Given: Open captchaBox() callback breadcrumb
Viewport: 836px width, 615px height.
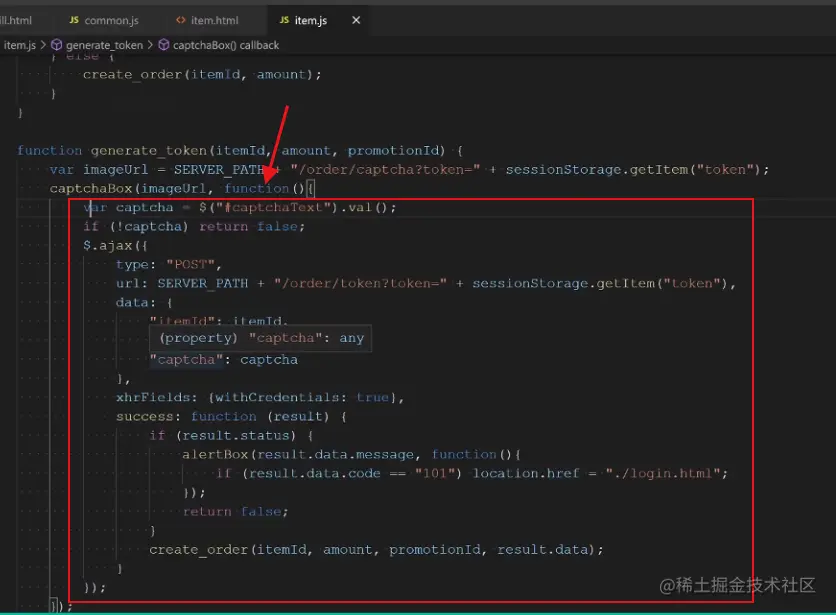Looking at the screenshot, I should click(x=226, y=45).
